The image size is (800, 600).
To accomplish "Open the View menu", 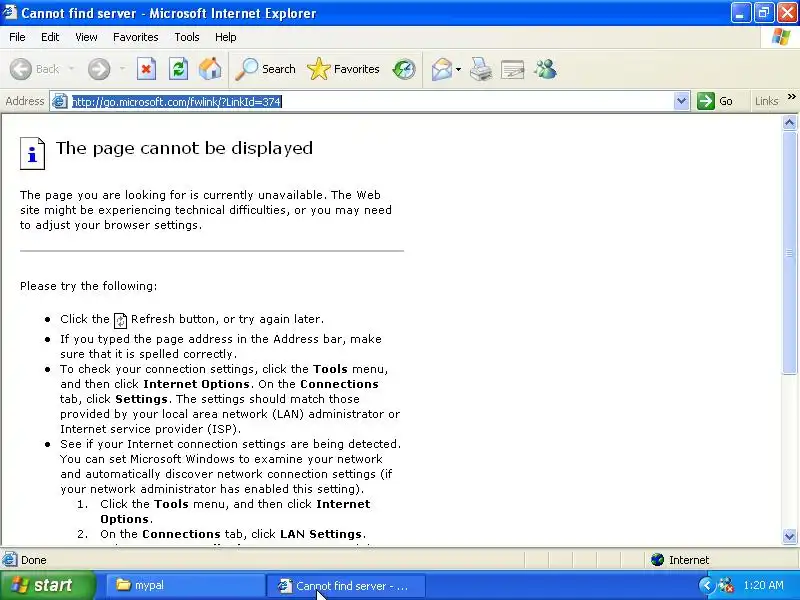I will pos(86,37).
